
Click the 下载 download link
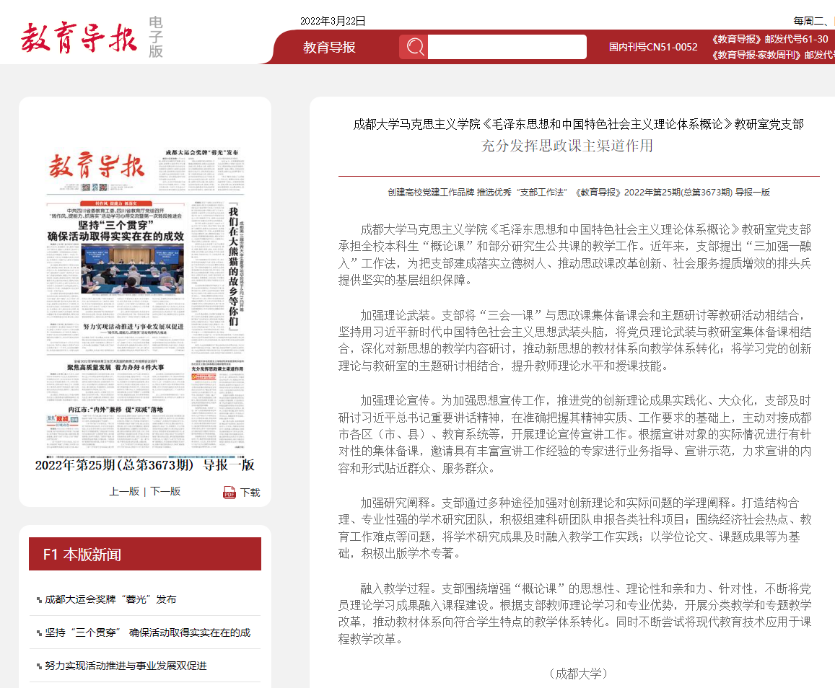[249, 492]
